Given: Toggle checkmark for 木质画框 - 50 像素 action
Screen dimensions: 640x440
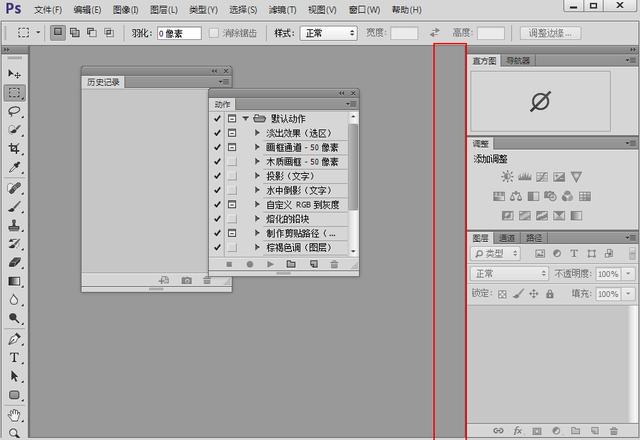Looking at the screenshot, I should coord(217,162).
